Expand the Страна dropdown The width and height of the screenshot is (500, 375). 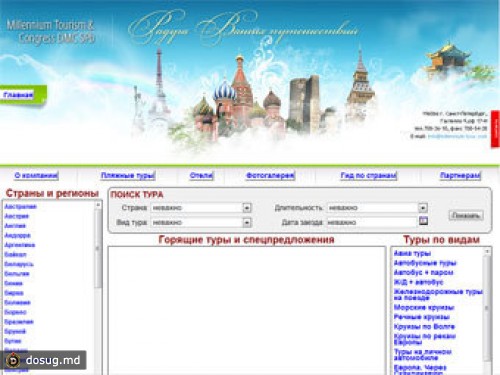(x=247, y=208)
